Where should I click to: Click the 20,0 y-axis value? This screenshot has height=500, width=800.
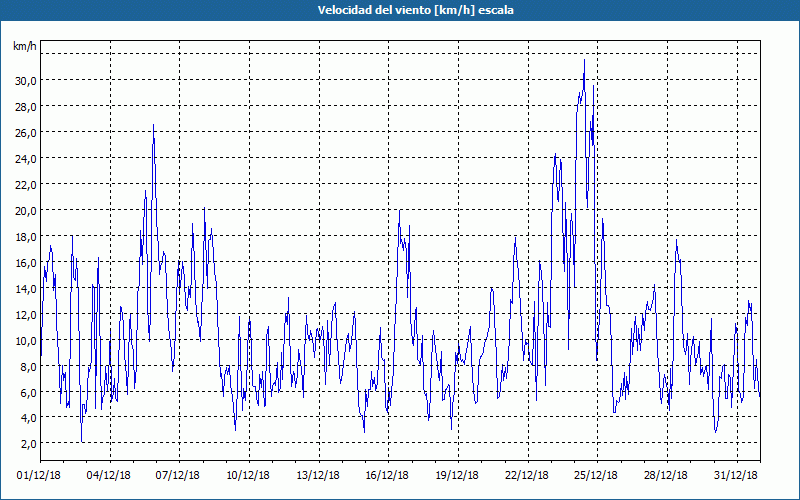26,211
